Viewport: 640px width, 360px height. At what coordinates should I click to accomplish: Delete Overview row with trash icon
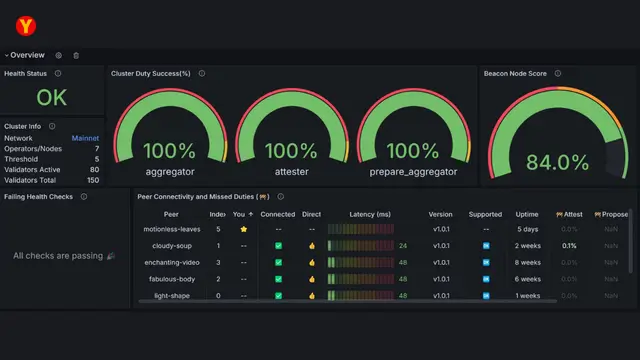[76, 56]
